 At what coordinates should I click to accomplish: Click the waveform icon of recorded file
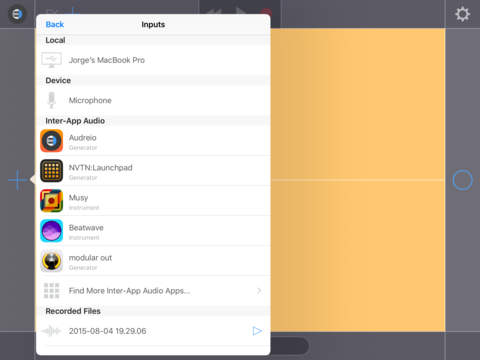click(x=51, y=331)
